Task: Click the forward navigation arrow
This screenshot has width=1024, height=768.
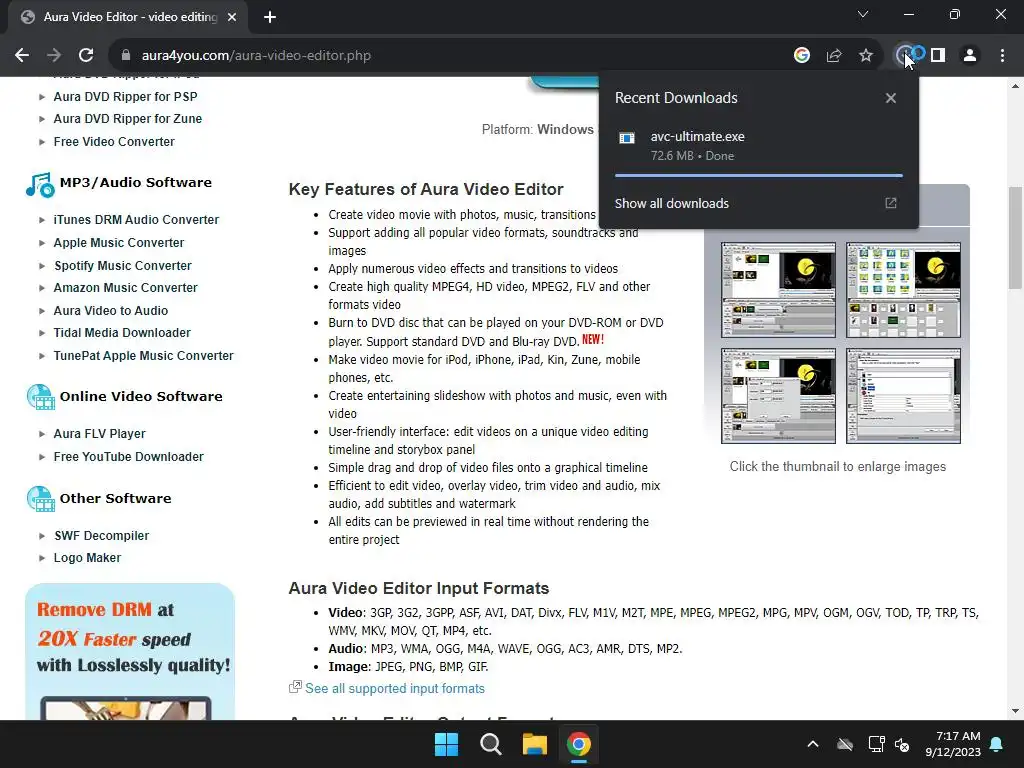Action: tap(54, 56)
